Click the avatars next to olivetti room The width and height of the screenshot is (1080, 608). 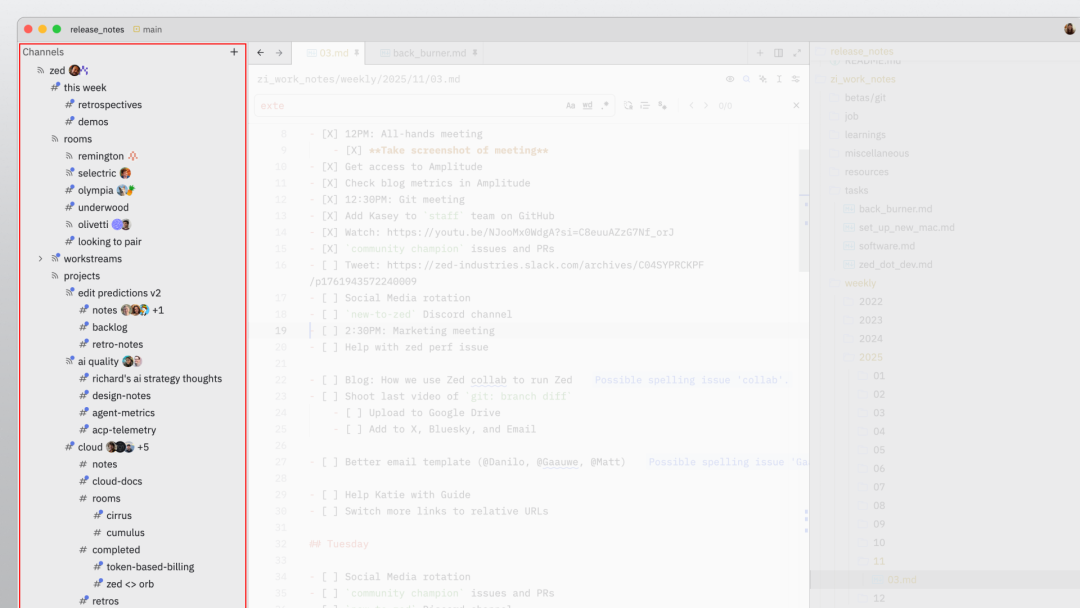point(121,224)
